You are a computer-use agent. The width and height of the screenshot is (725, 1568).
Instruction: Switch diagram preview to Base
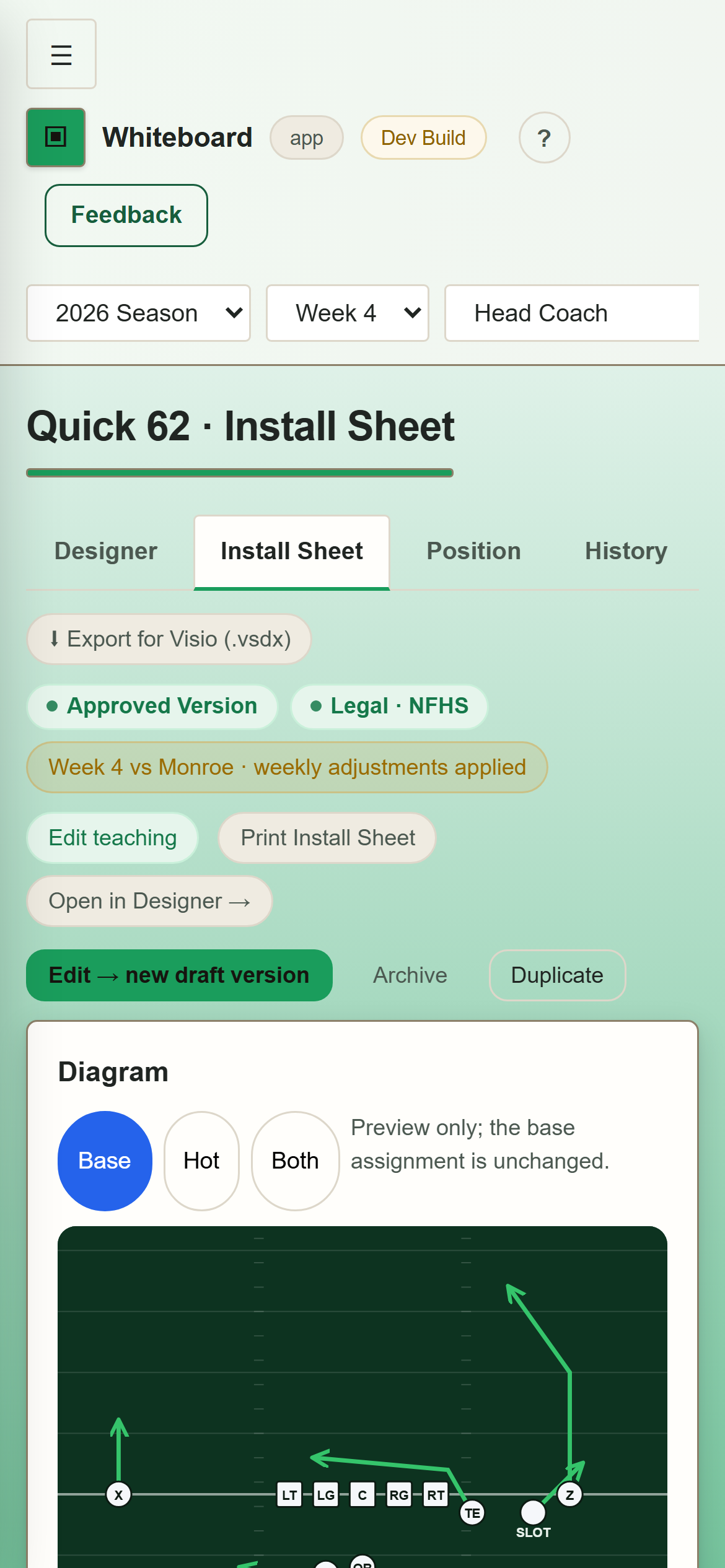pyautogui.click(x=105, y=1161)
